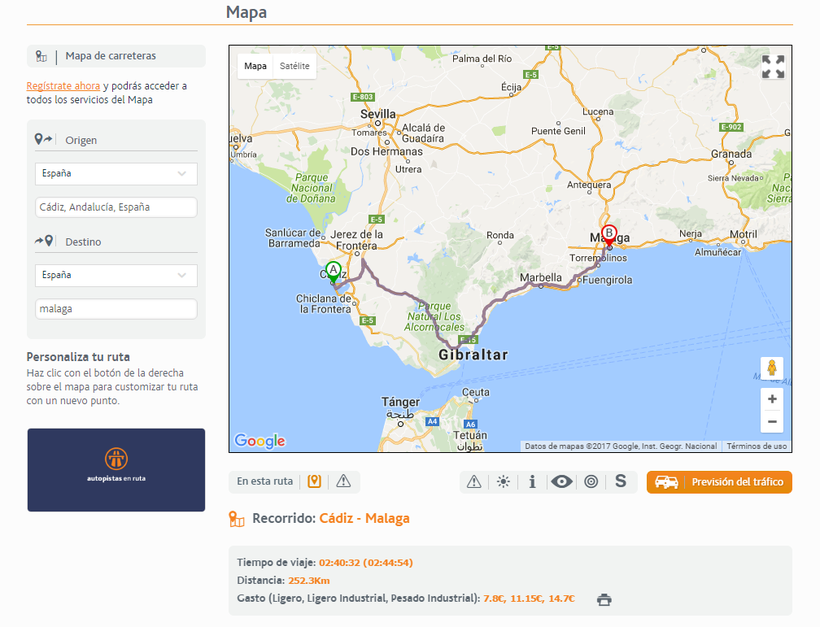Select the Street View pegman
Image resolution: width=820 pixels, height=627 pixels.
tap(771, 368)
